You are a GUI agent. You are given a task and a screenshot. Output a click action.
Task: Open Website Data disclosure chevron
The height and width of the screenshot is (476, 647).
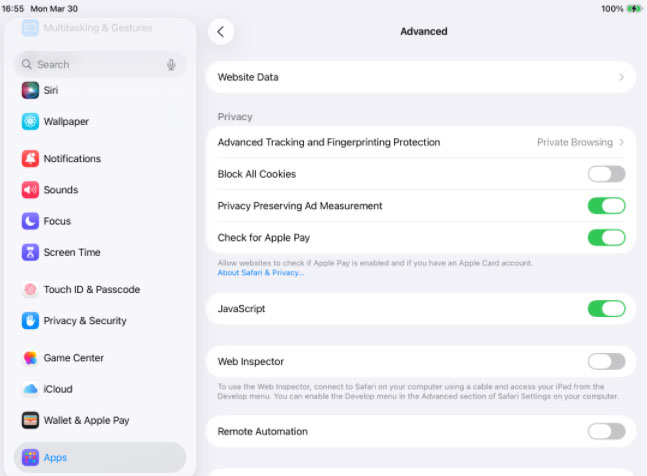[621, 77]
